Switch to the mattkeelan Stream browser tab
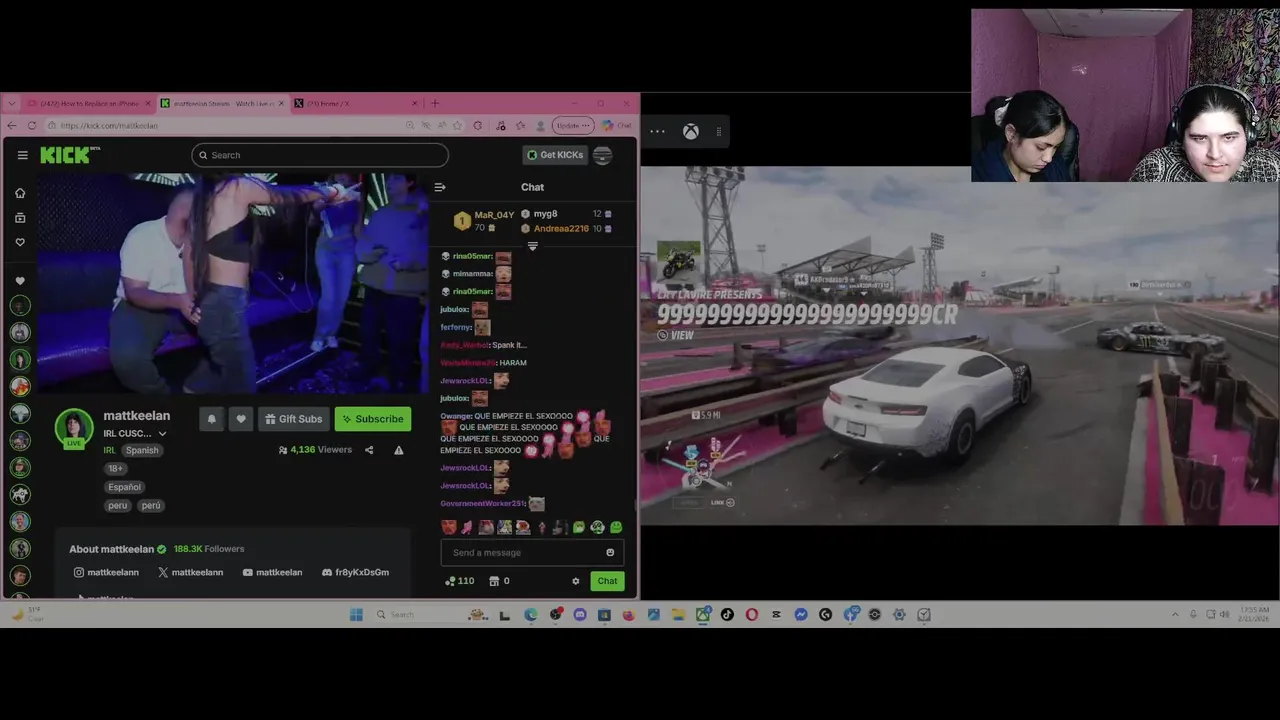Screen dimensions: 1280x720 tap(223, 103)
